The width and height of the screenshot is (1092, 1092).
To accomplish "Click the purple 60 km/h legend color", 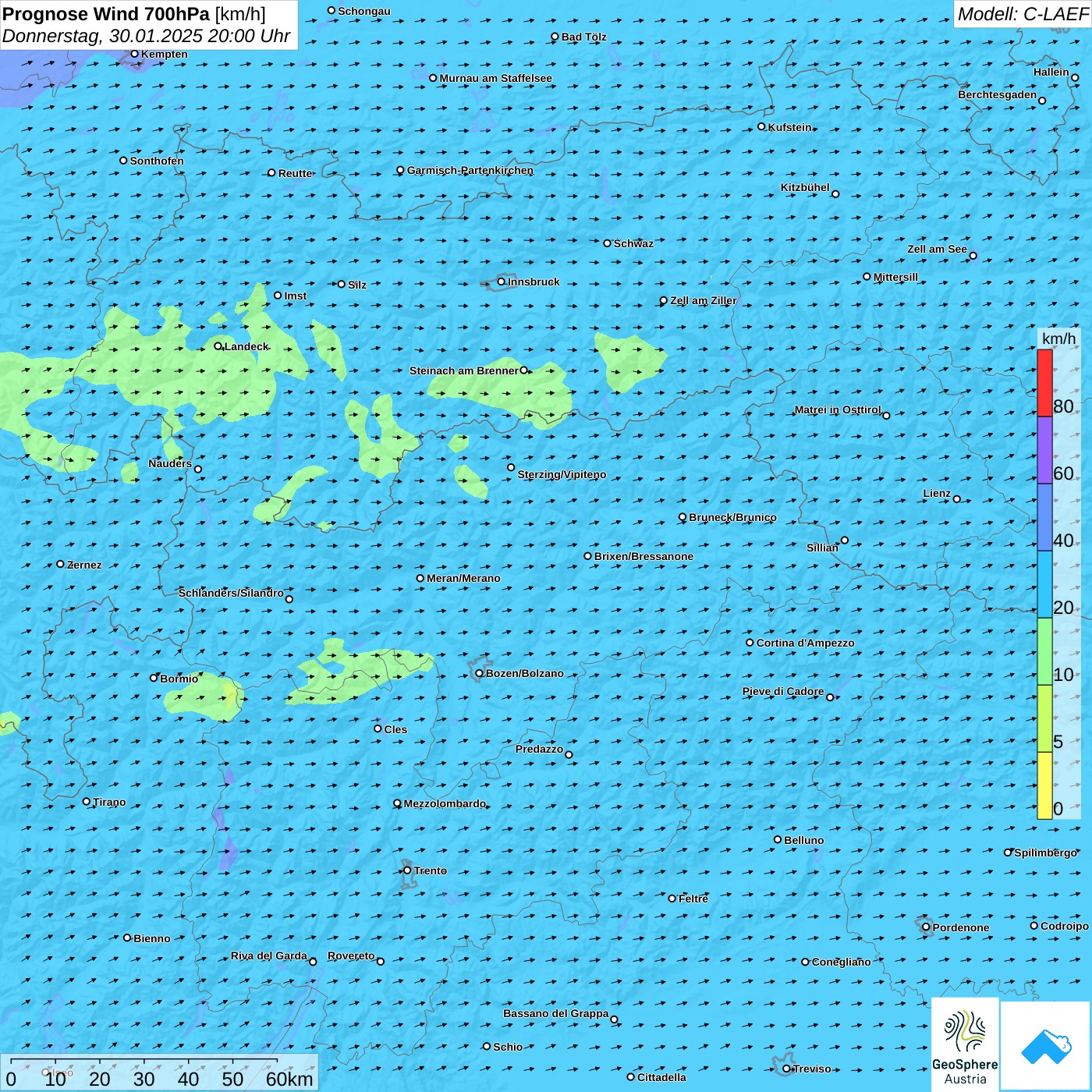I will (x=1044, y=450).
